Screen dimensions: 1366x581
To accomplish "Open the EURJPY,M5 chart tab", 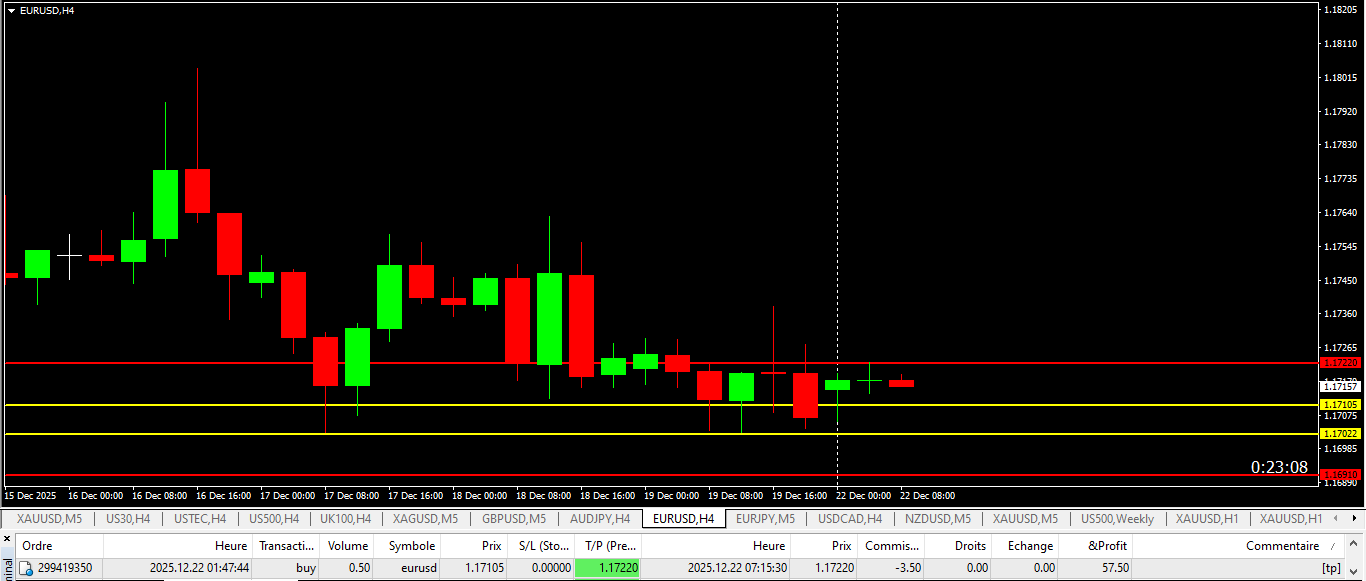I will tap(765, 519).
